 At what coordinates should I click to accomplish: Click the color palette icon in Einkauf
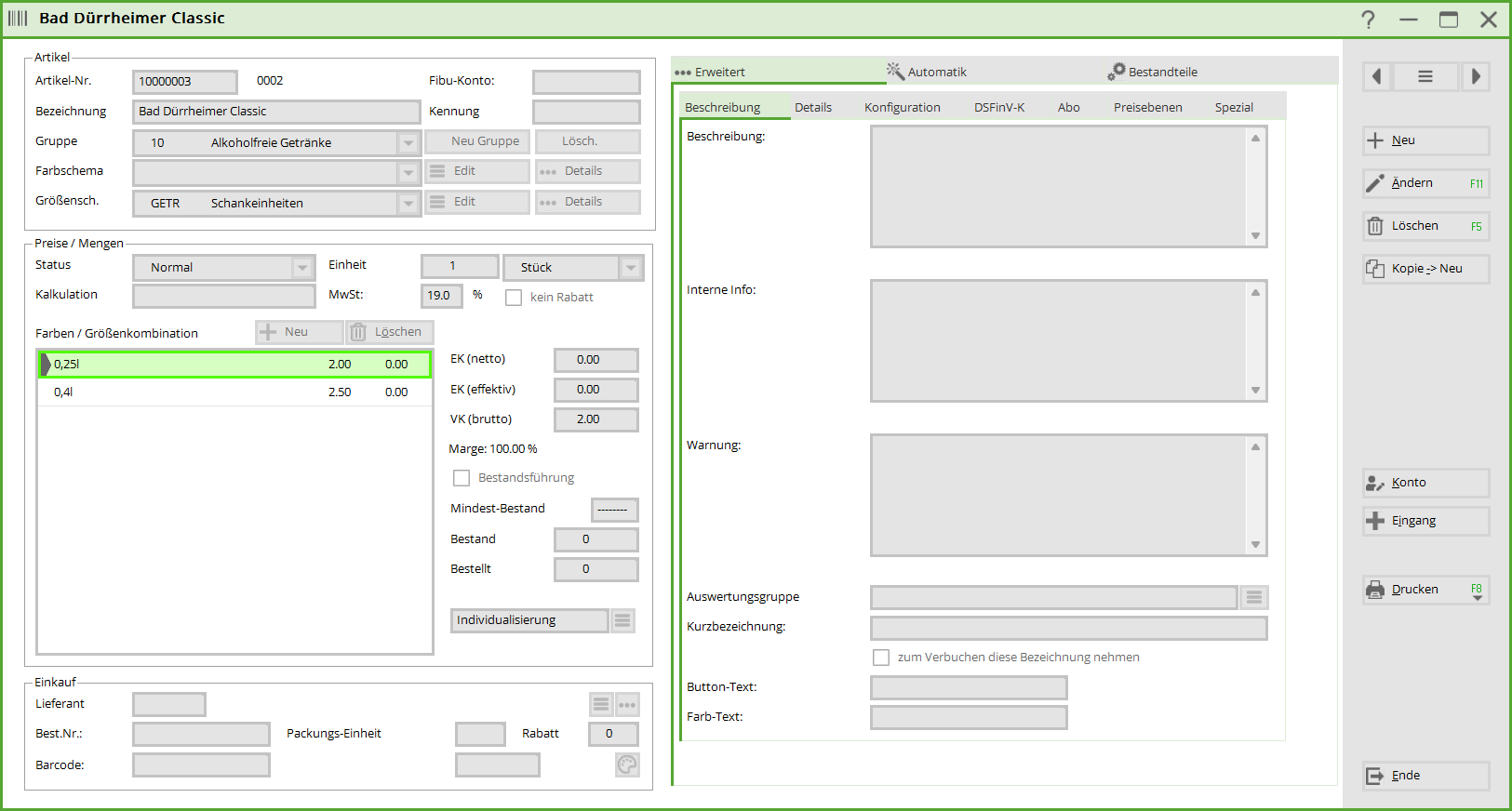pos(627,764)
